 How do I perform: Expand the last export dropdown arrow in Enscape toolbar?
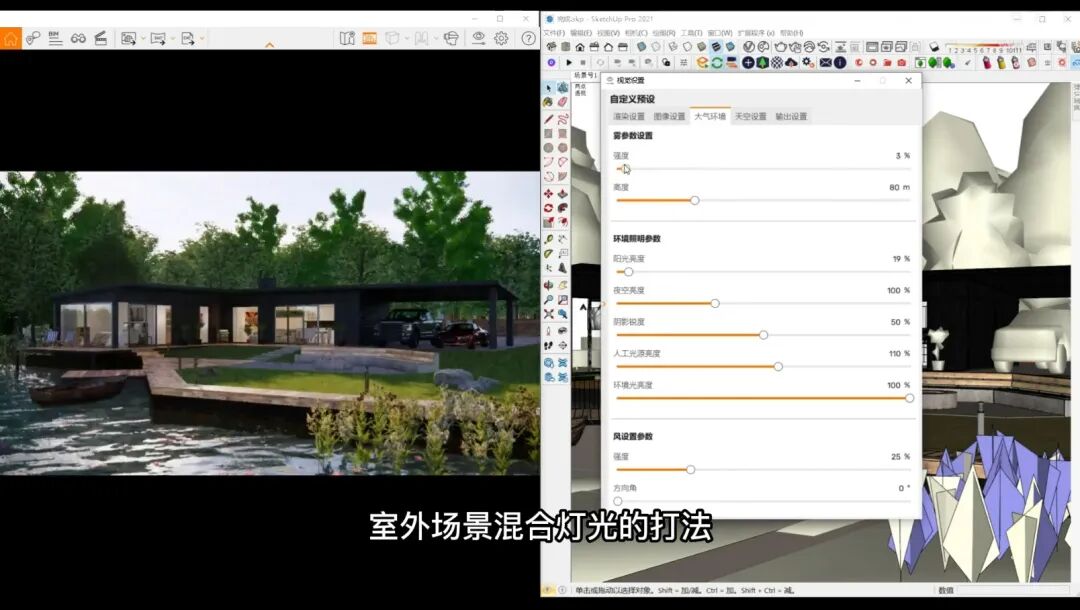pos(202,38)
